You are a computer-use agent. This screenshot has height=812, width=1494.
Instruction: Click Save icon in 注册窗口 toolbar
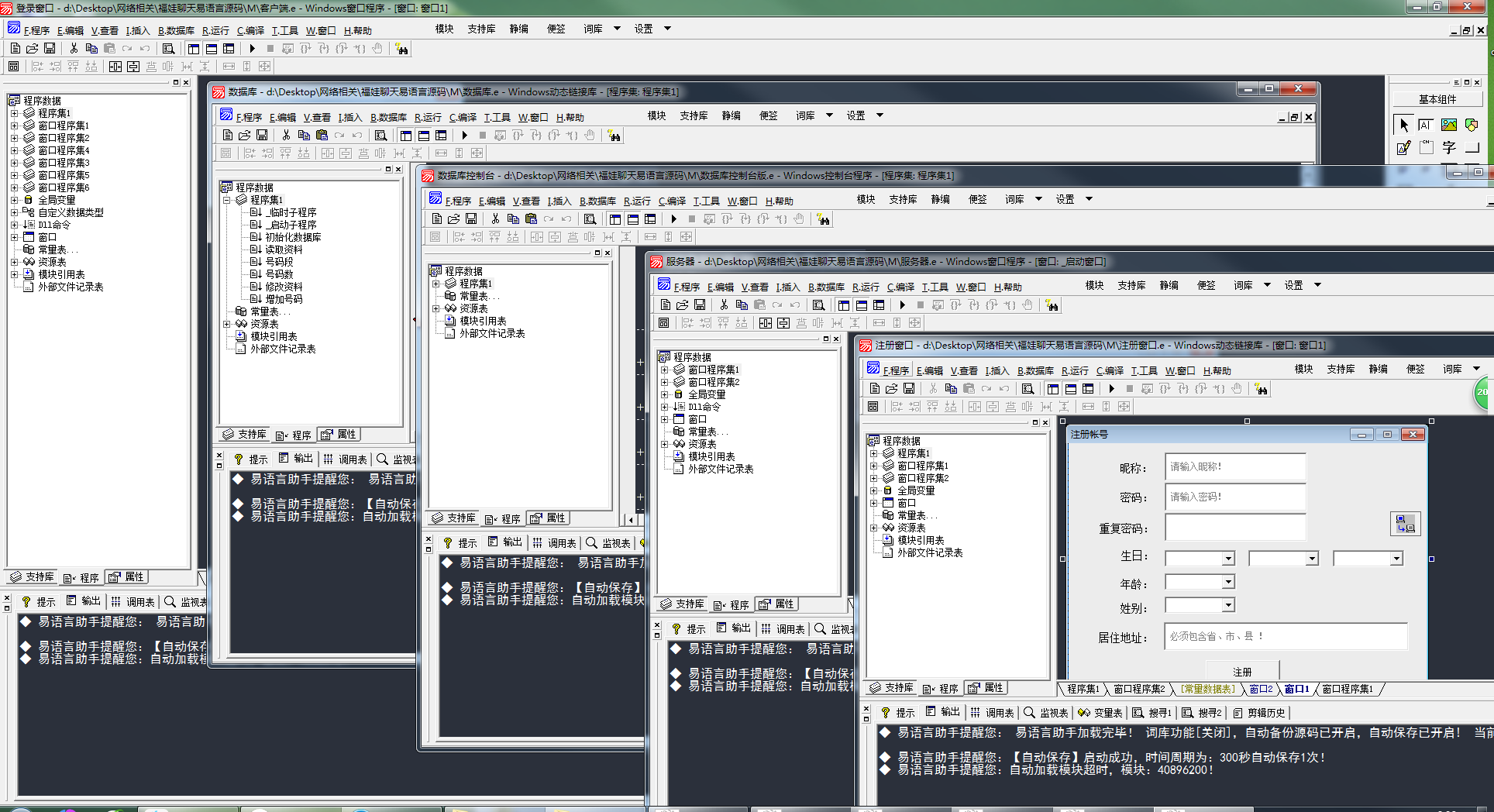[909, 389]
